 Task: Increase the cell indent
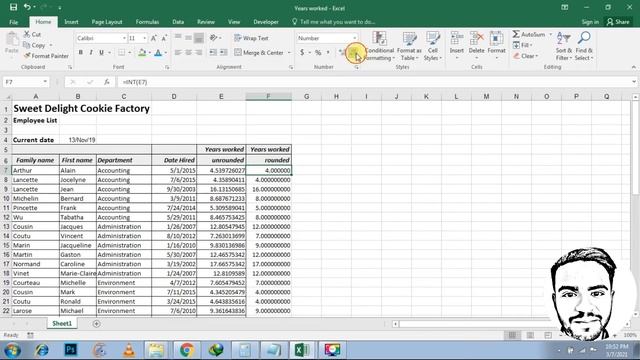pyautogui.click(x=224, y=52)
